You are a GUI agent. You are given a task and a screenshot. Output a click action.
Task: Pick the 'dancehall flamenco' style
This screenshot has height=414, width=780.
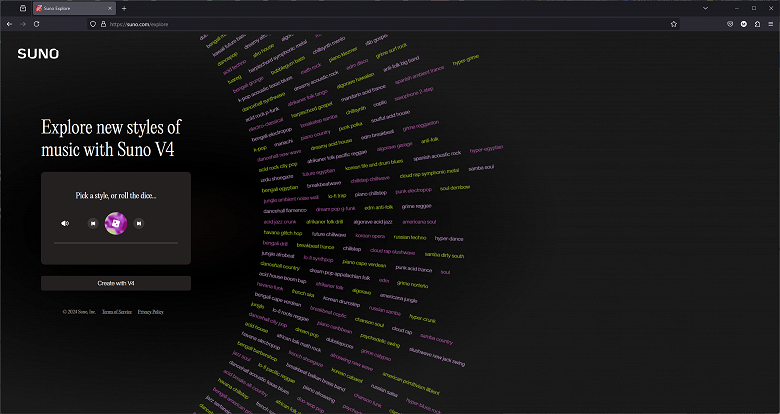click(x=285, y=210)
